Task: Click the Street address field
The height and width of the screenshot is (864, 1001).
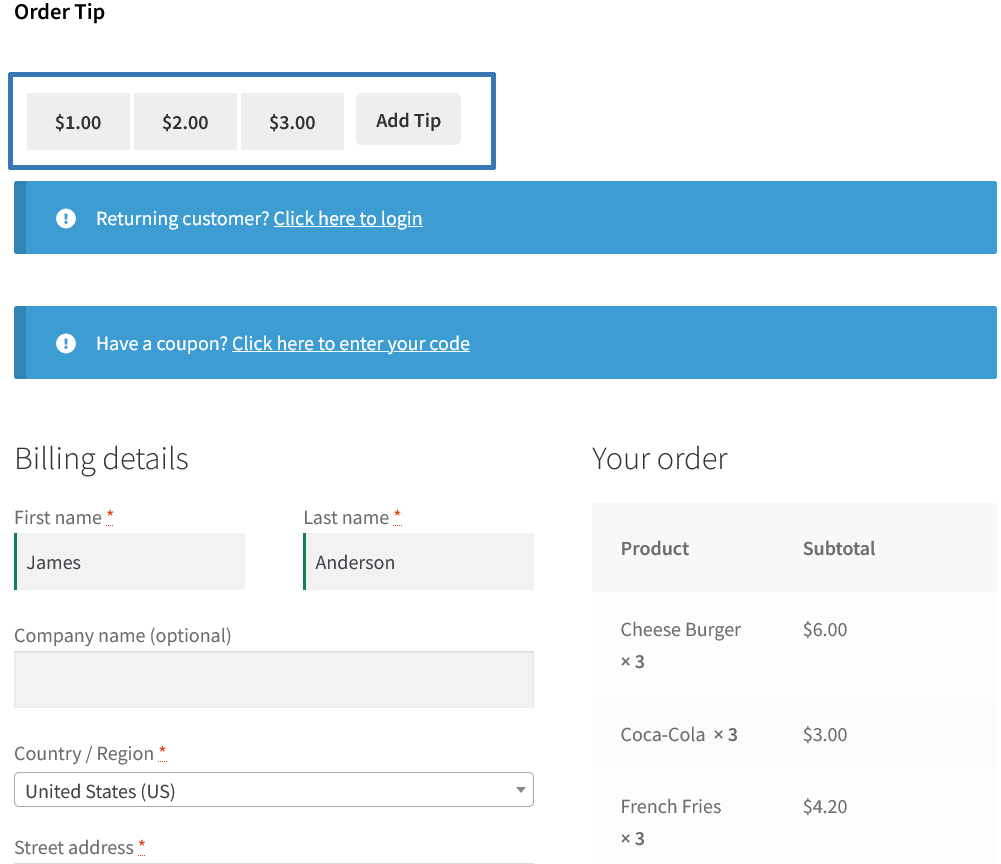Action: (274, 860)
